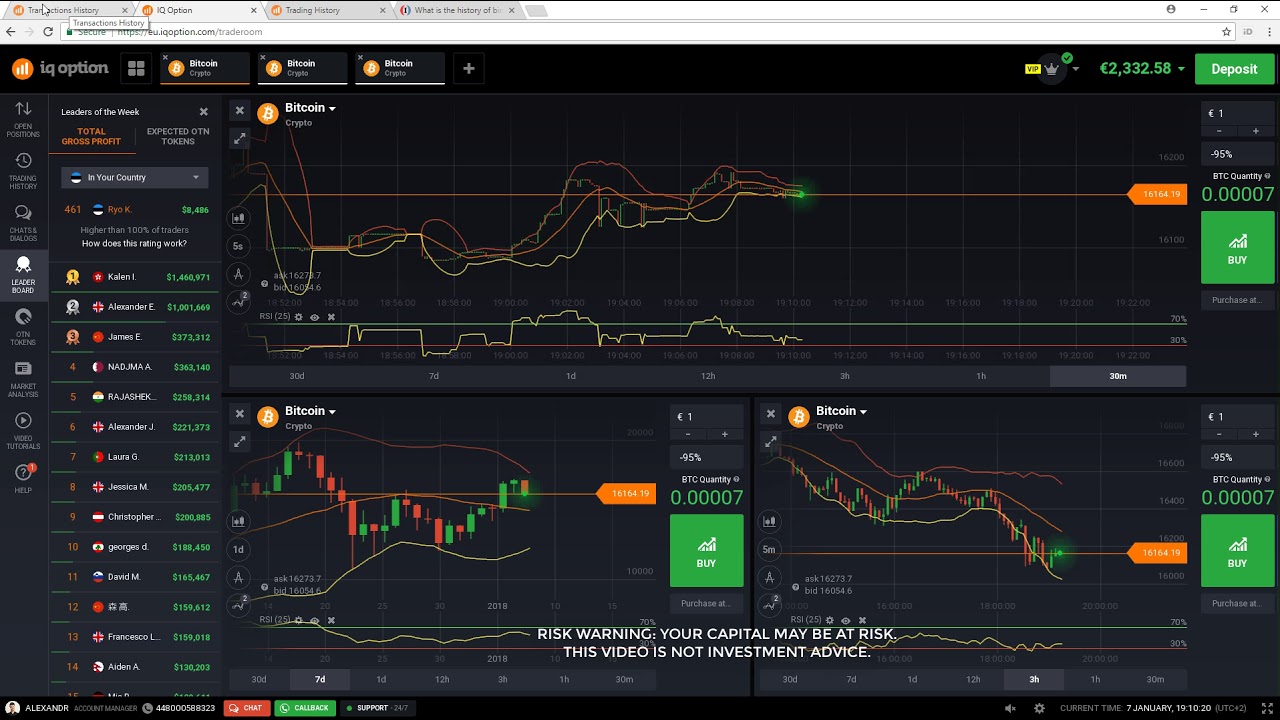Expand the account balance €2,332.58 dropdown
The height and width of the screenshot is (720, 1280).
click(x=1142, y=69)
